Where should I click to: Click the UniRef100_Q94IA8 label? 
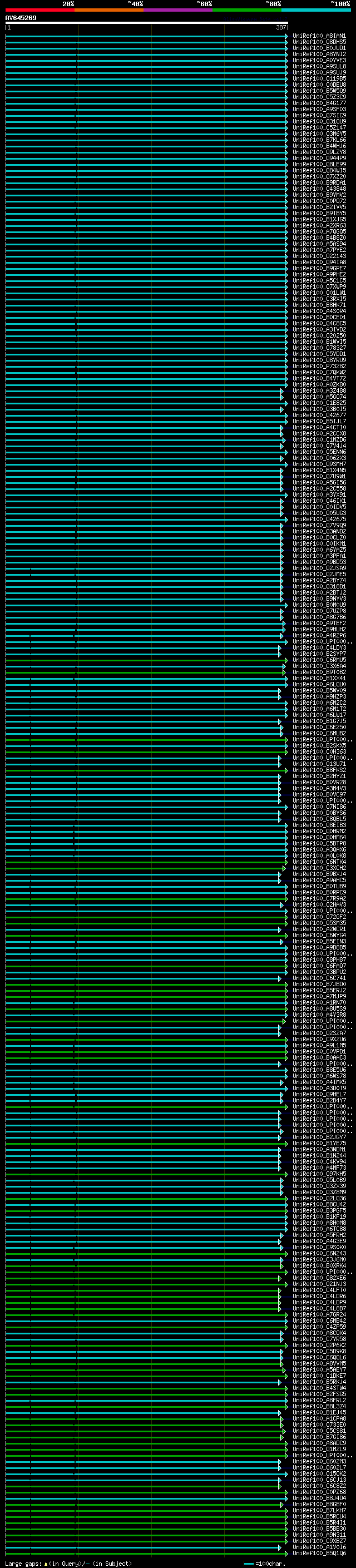[319, 263]
